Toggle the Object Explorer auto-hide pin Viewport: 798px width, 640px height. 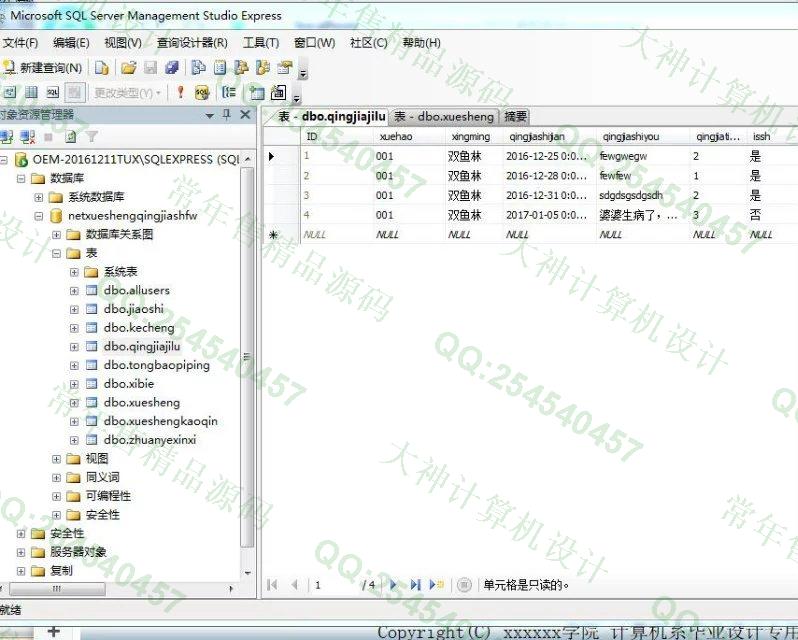226,114
